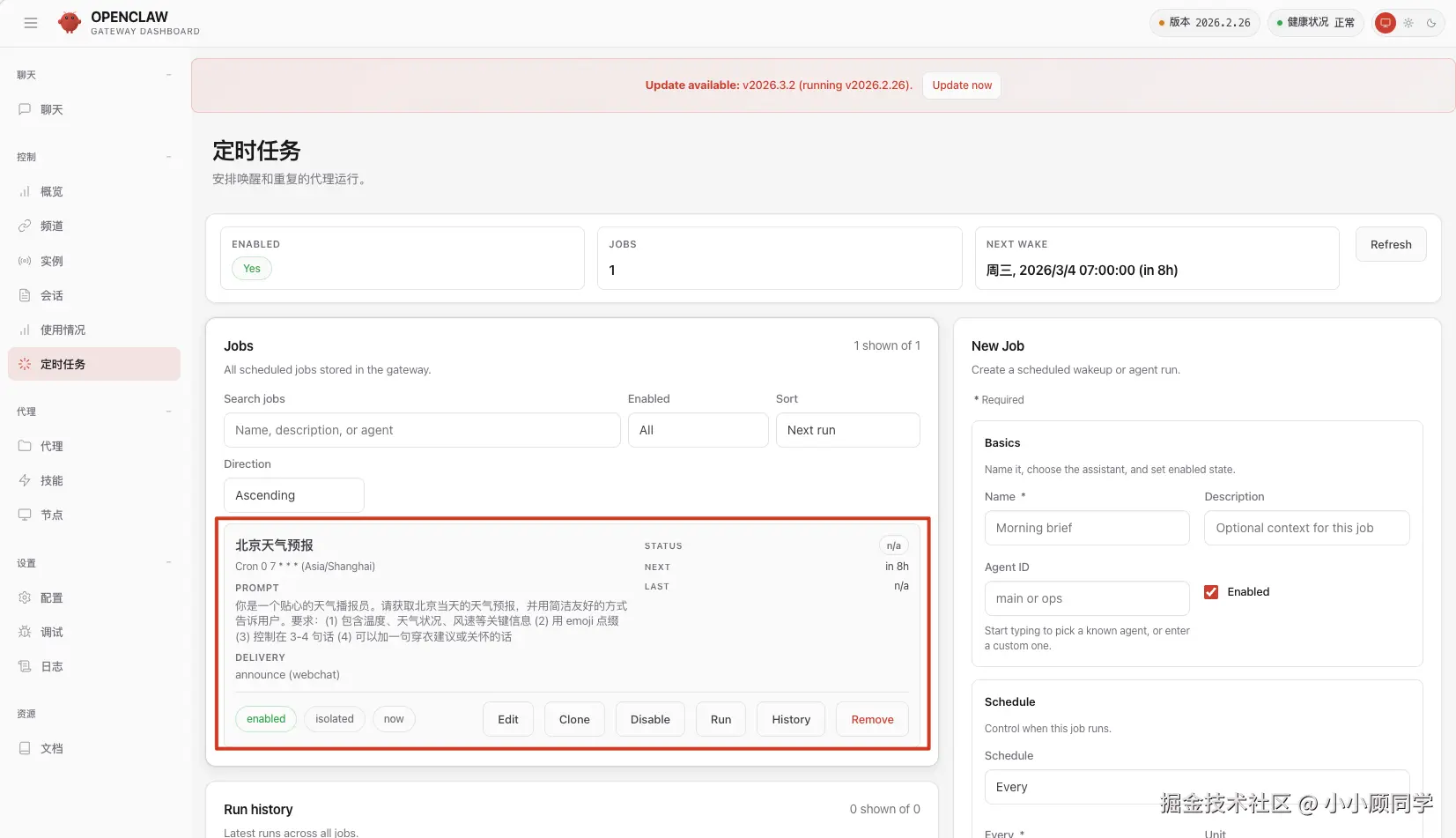
Task: Click the Refresh button
Action: (1391, 245)
